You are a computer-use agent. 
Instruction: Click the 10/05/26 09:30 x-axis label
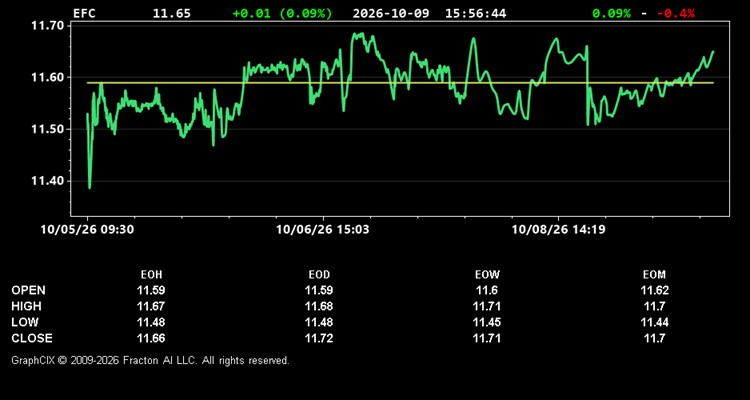87,230
